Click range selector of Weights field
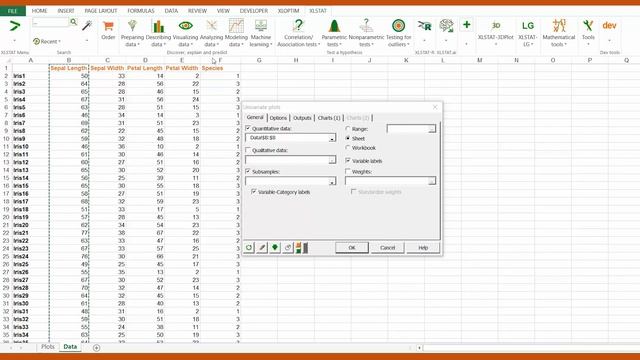The height and width of the screenshot is (360, 640). tap(431, 181)
